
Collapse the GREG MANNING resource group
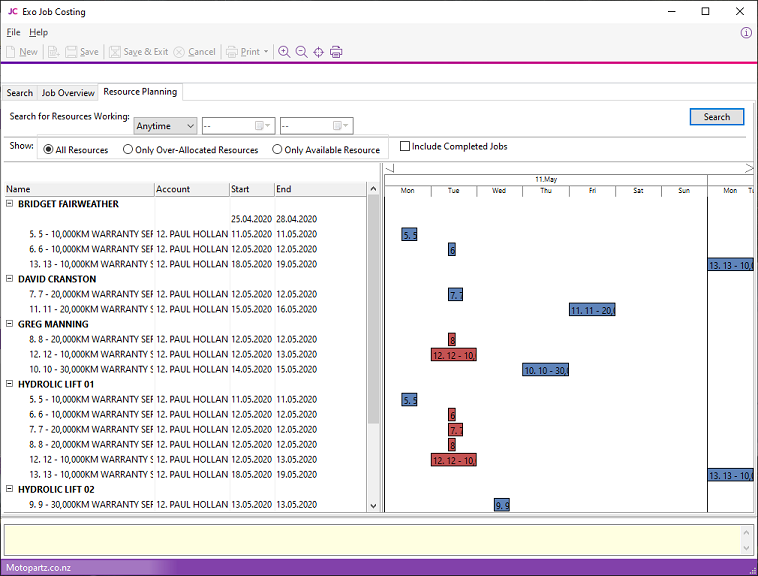pyautogui.click(x=10, y=324)
